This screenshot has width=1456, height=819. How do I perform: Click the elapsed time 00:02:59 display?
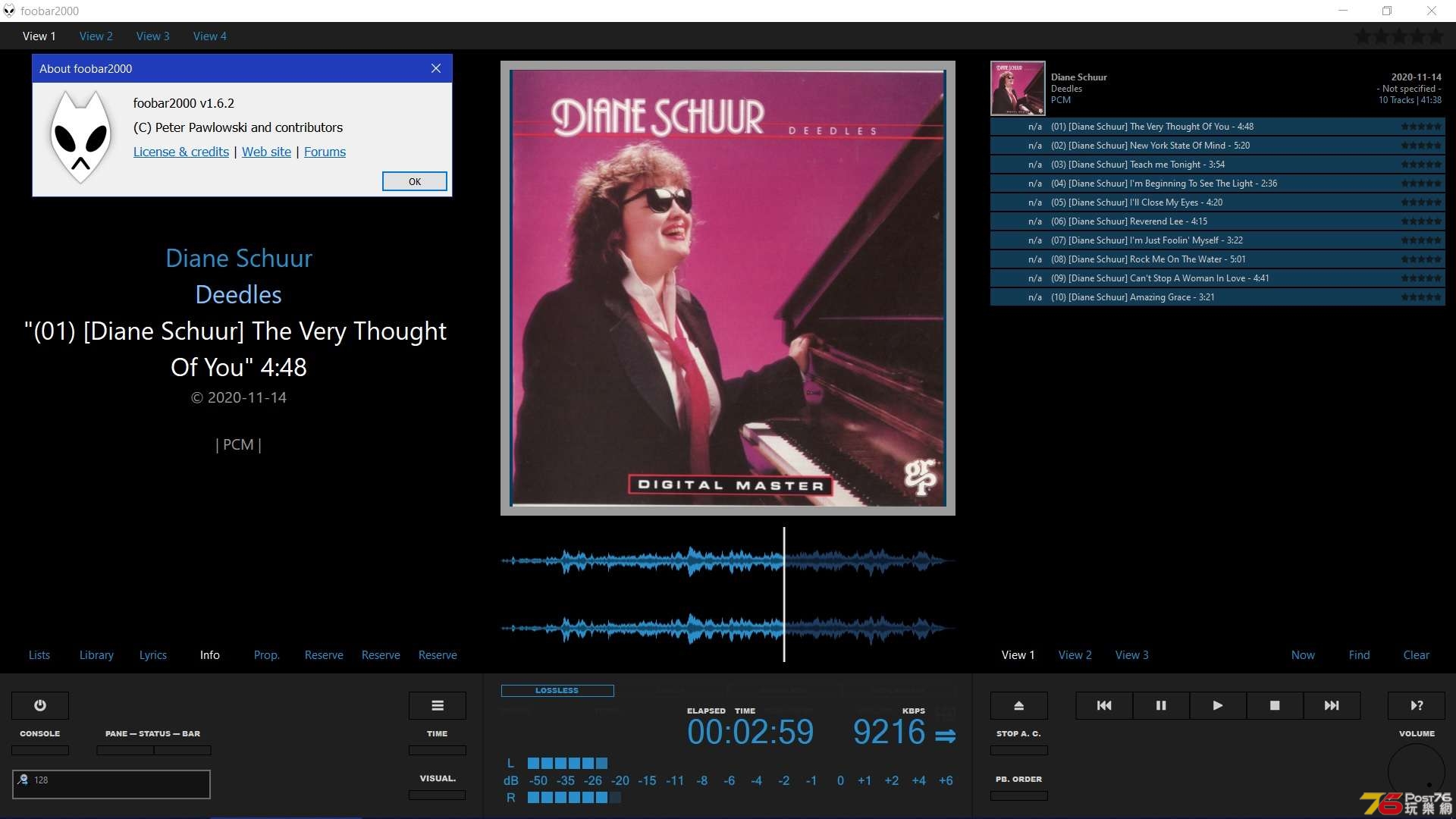(x=750, y=732)
